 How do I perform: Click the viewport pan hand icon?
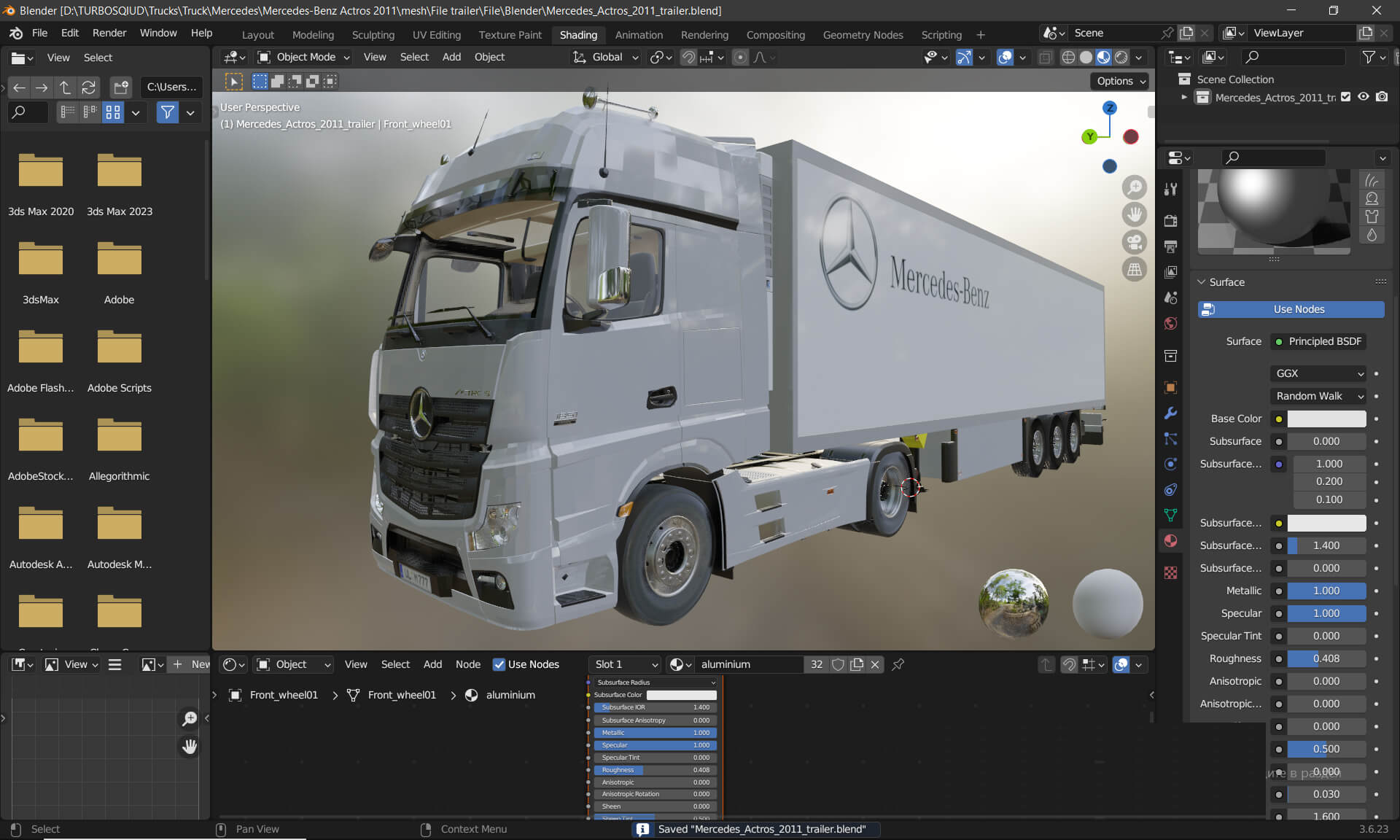click(x=1134, y=215)
